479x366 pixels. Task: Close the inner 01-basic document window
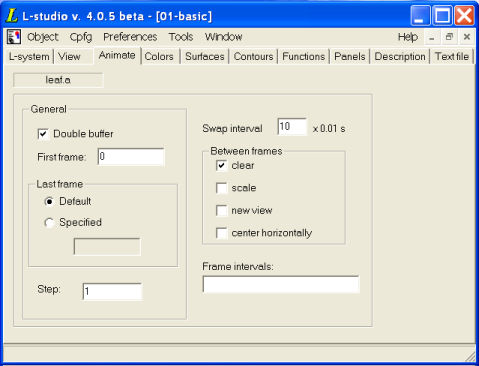[467, 37]
